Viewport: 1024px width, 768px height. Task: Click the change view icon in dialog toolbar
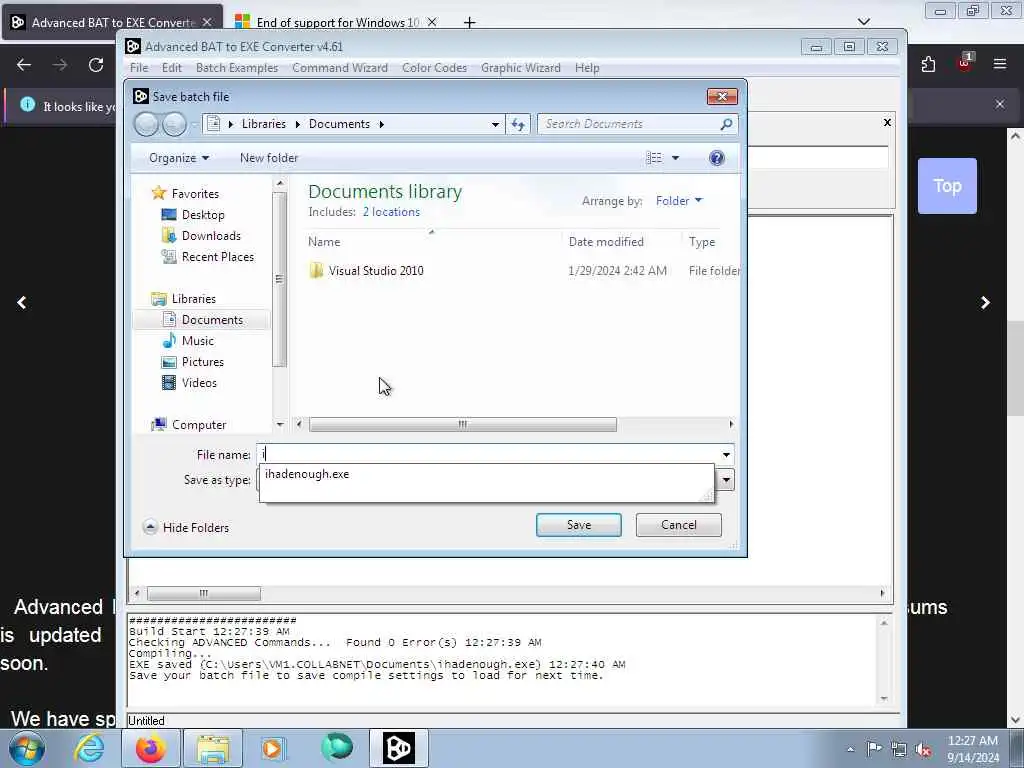click(654, 158)
